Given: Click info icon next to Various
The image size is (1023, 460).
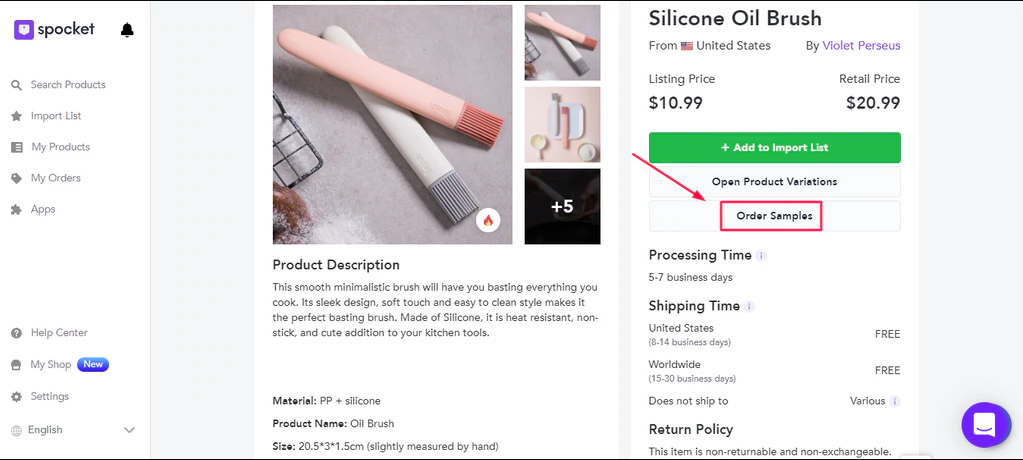Looking at the screenshot, I should (895, 401).
